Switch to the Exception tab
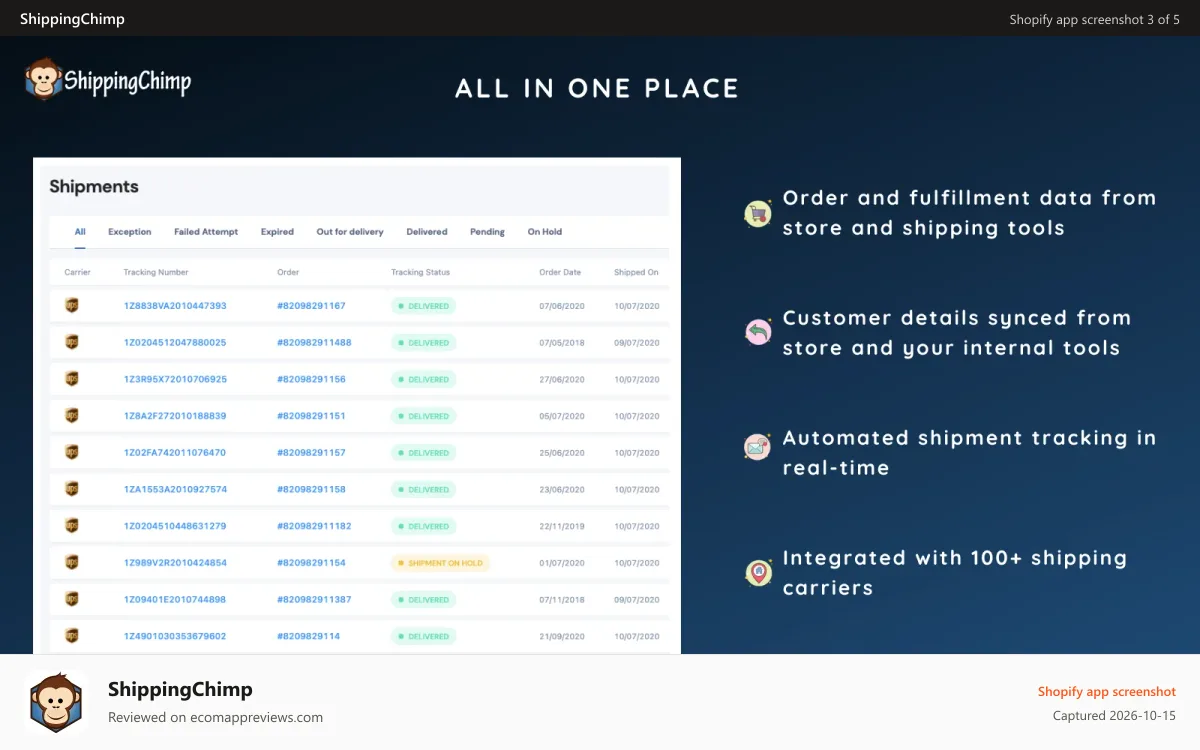The image size is (1200, 750). 130,232
